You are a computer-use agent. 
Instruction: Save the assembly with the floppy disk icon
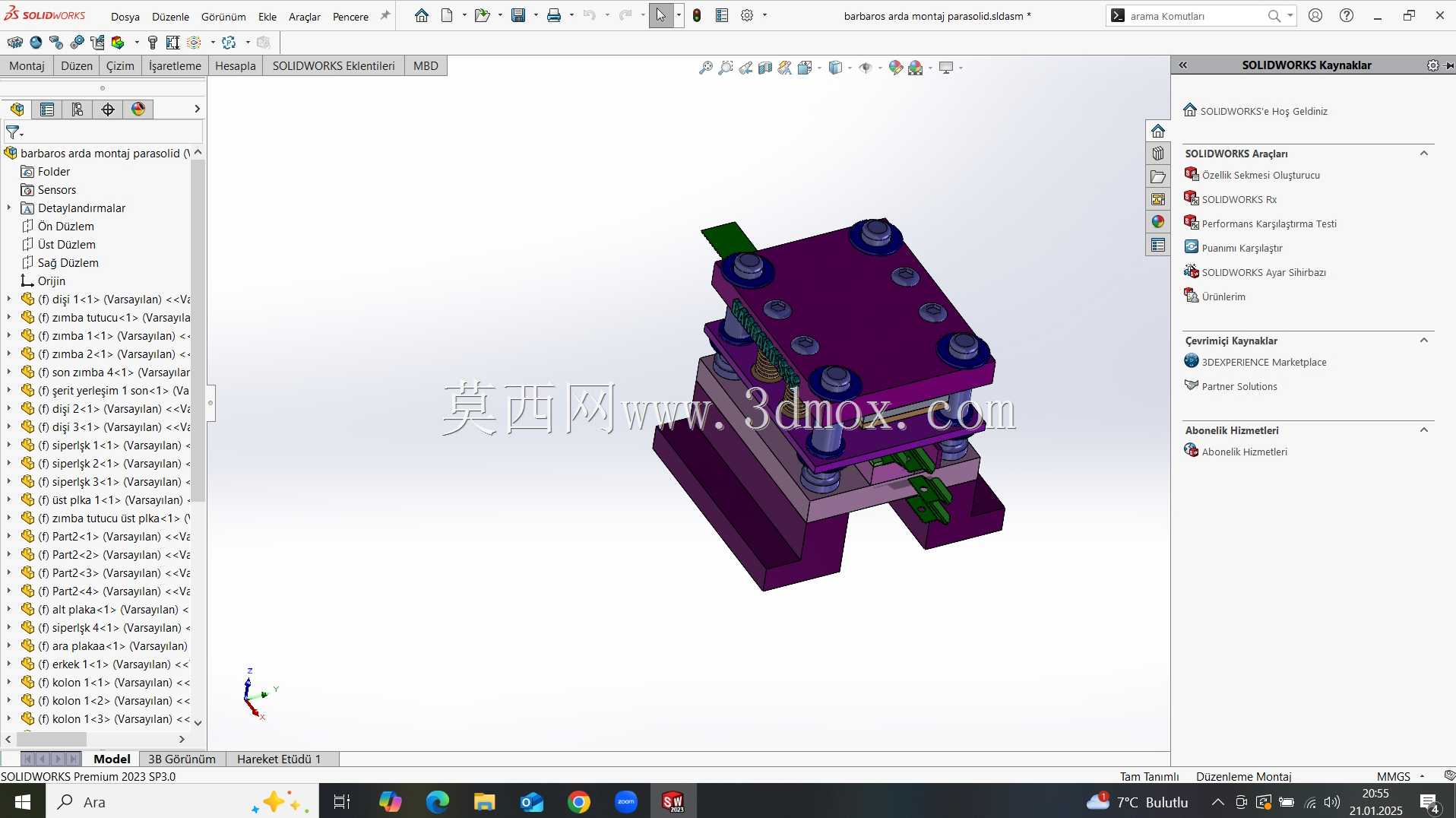518,15
